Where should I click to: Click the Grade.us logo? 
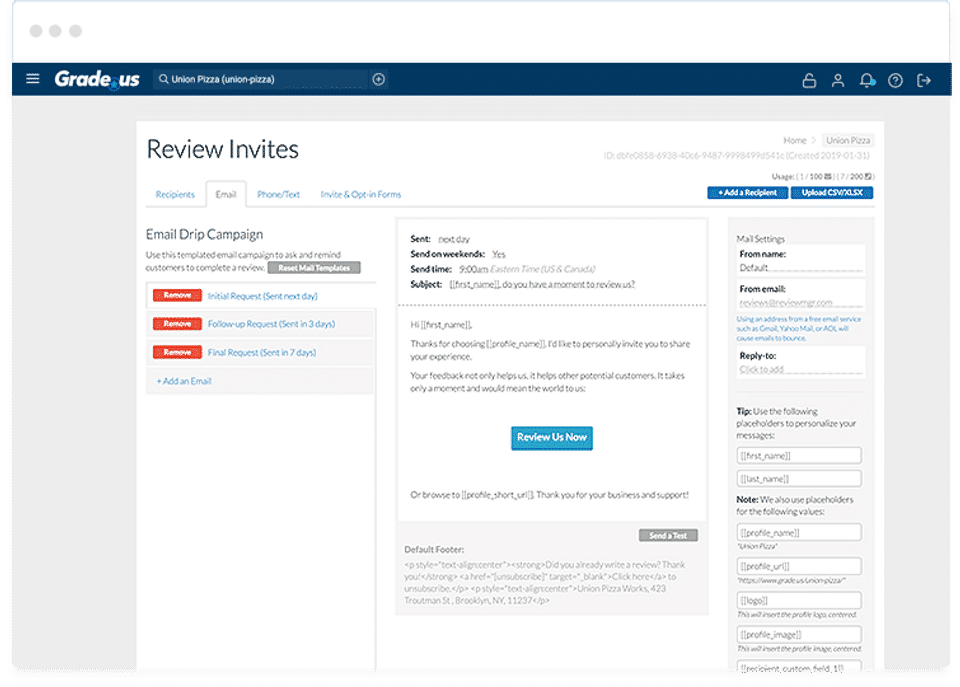(x=97, y=79)
